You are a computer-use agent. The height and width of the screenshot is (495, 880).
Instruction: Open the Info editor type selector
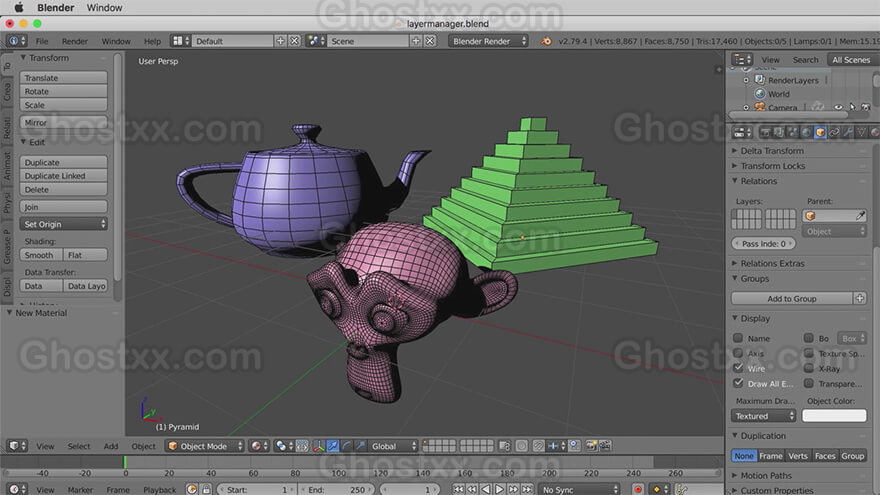click(x=16, y=41)
